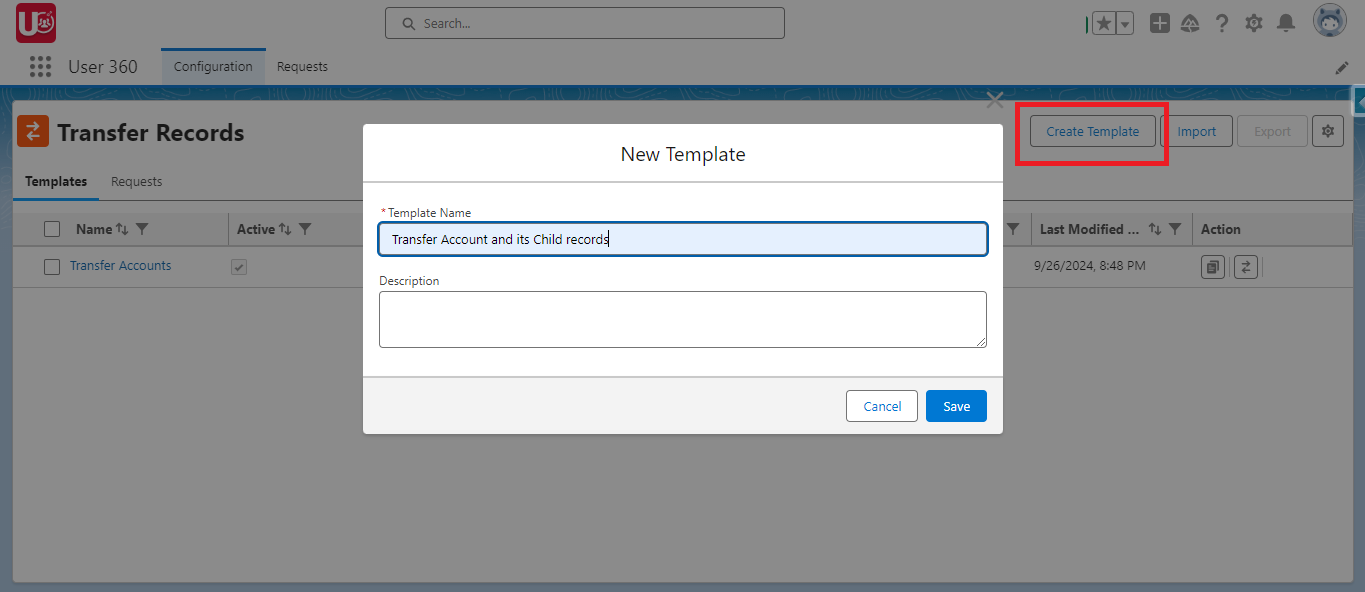Tick the Transfer Accounts row checkbox

(x=52, y=267)
